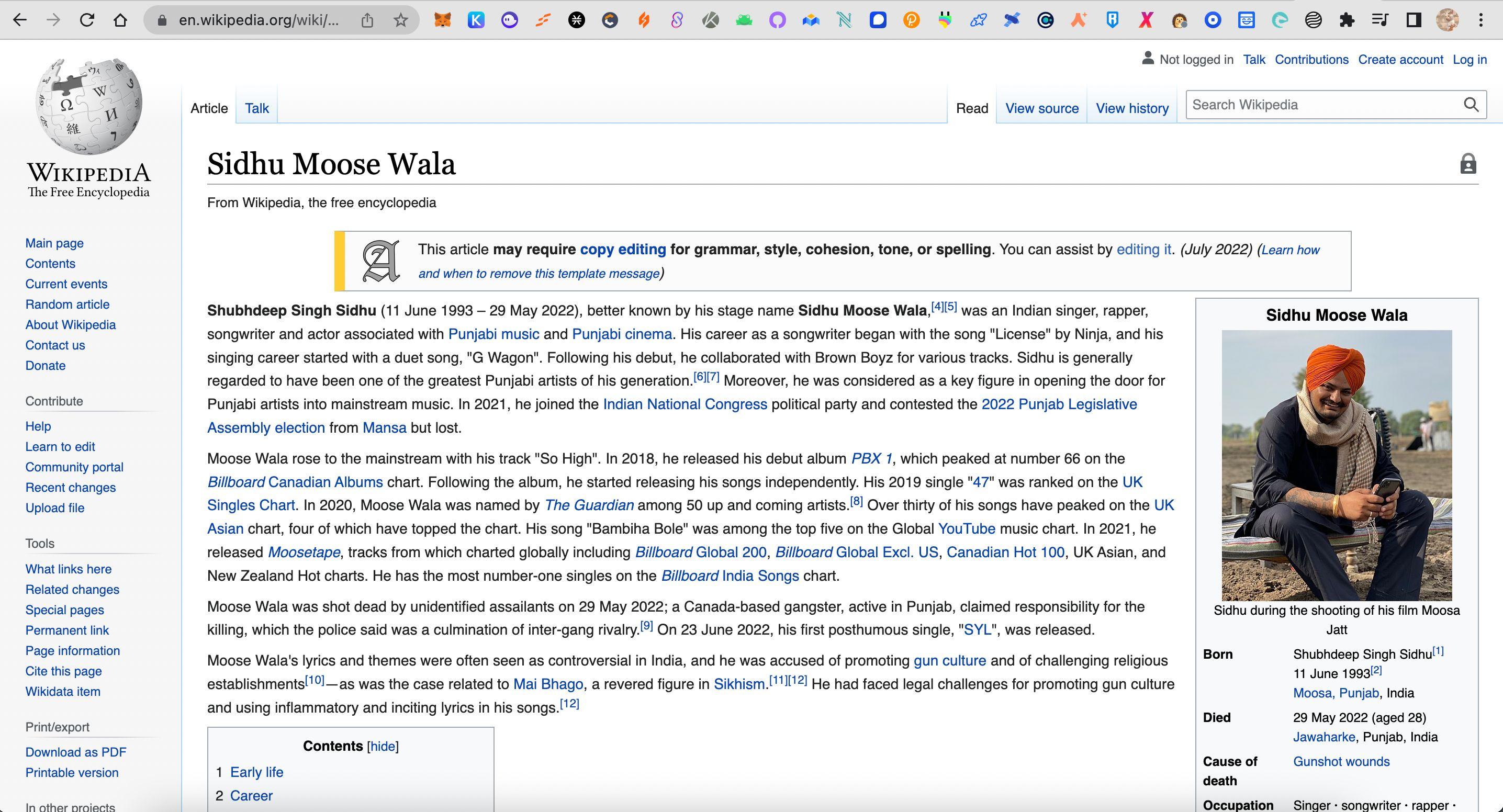Open the green frog extension
This screenshot has height=812, width=1503.
pyautogui.click(x=744, y=20)
